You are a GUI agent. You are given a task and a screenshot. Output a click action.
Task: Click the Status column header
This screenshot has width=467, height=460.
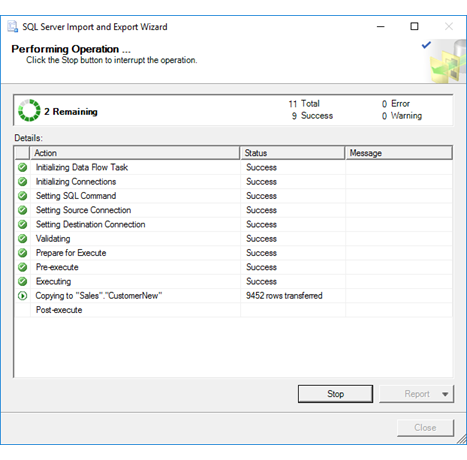tap(292, 153)
